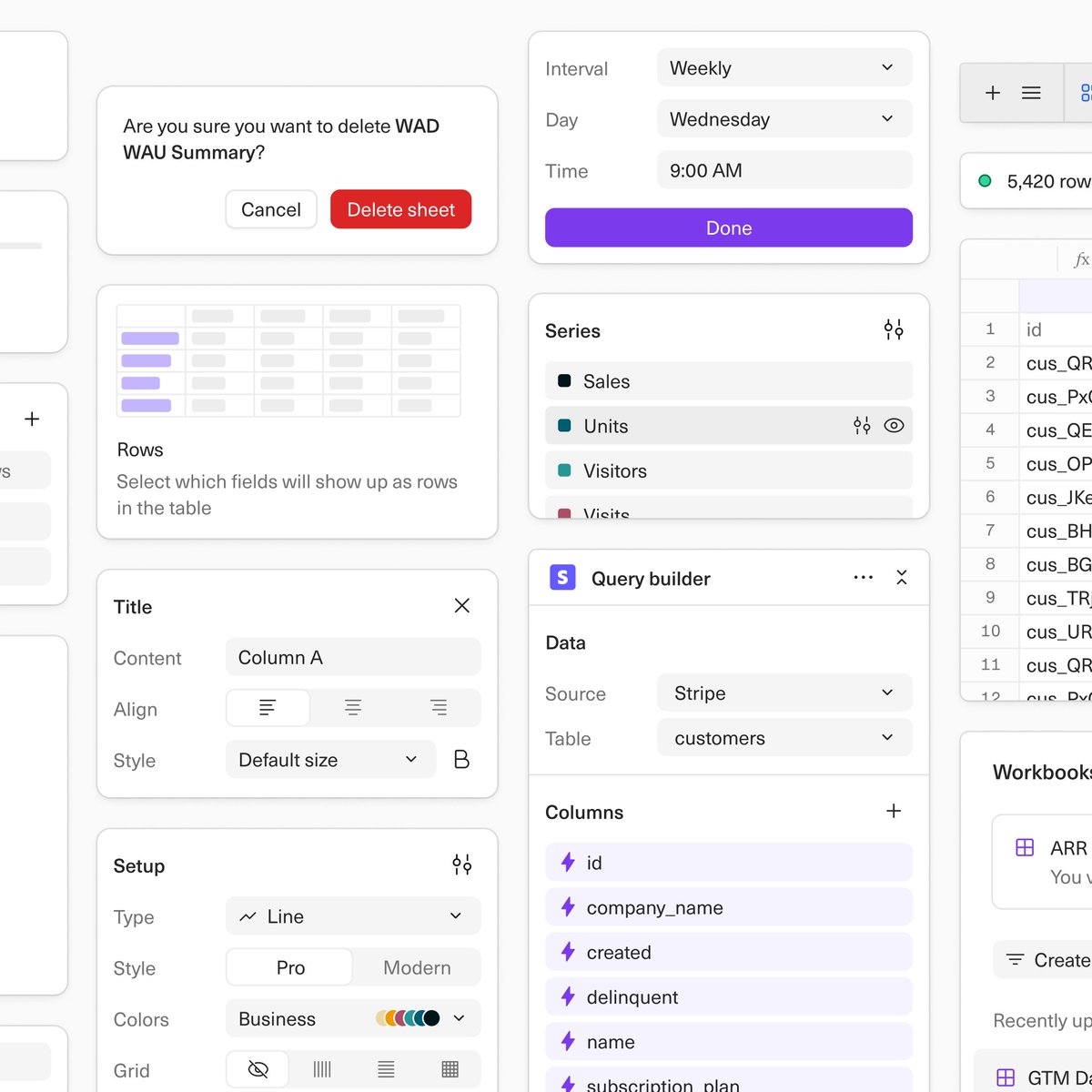
Task: Open Series settings sliders icon
Action: tap(894, 329)
